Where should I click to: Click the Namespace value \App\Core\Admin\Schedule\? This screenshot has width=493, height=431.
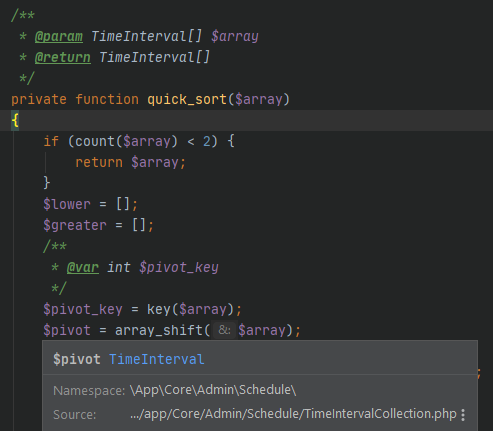[x=213, y=390]
